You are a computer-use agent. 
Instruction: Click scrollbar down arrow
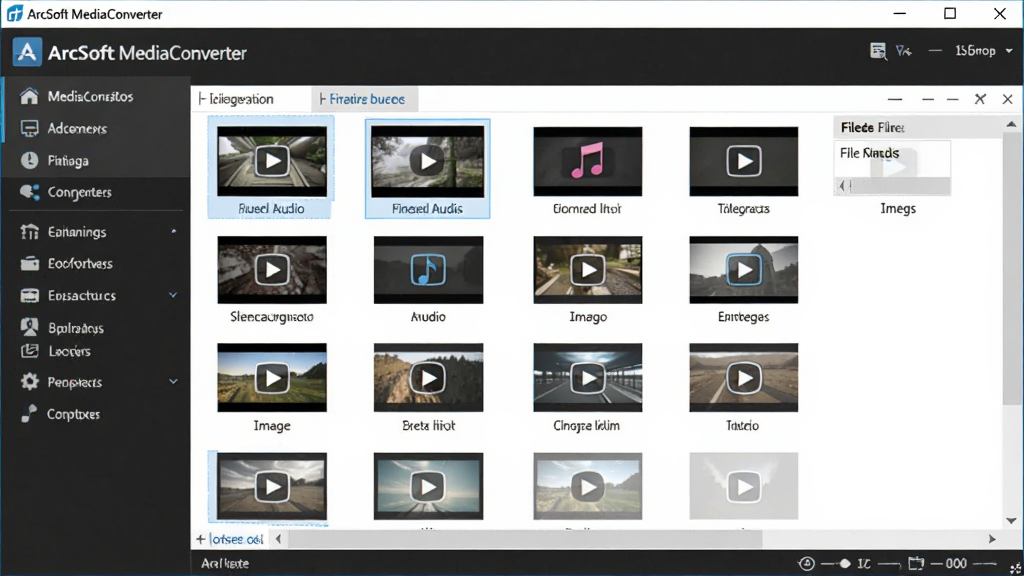[x=1012, y=520]
